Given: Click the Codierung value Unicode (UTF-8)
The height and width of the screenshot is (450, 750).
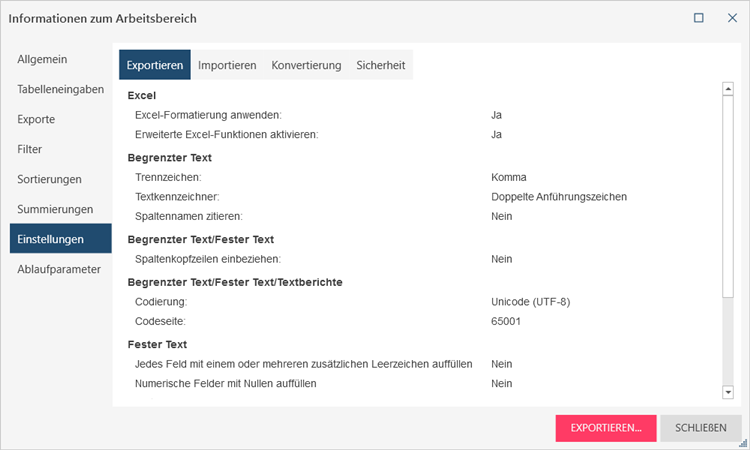Looking at the screenshot, I should click(x=530, y=302).
